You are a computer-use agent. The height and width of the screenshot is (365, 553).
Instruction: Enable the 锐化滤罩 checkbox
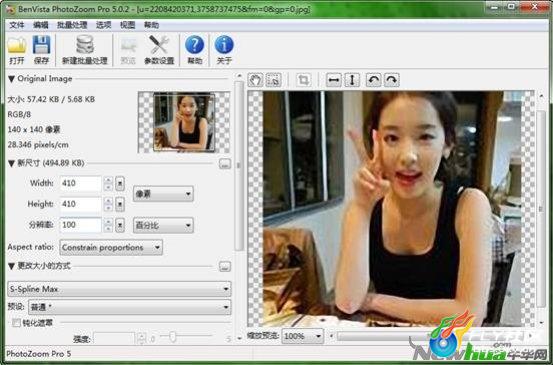coord(16,322)
